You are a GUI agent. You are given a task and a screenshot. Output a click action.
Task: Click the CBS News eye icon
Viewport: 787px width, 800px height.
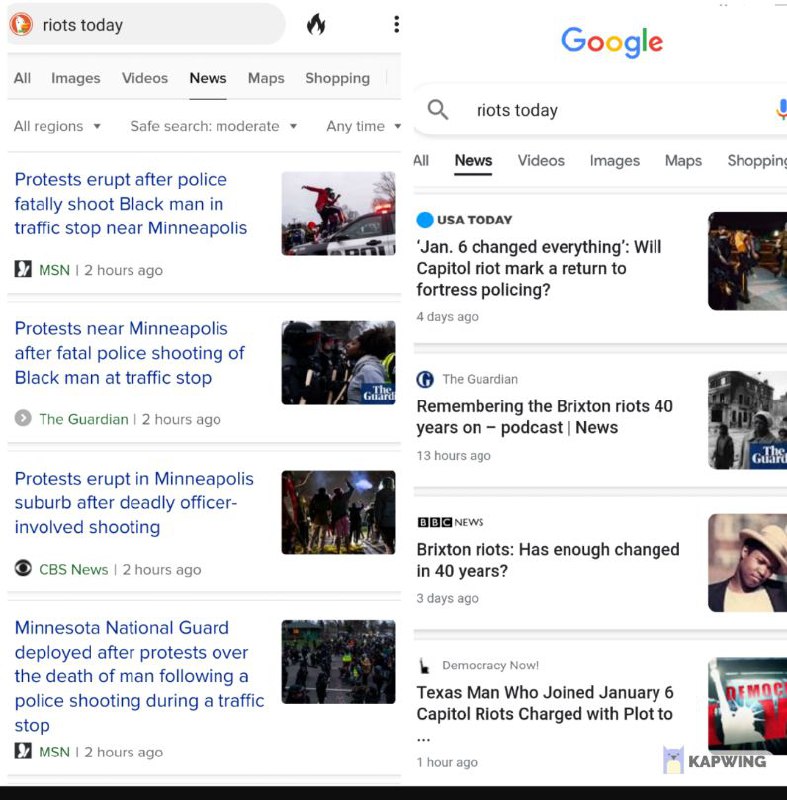click(23, 568)
